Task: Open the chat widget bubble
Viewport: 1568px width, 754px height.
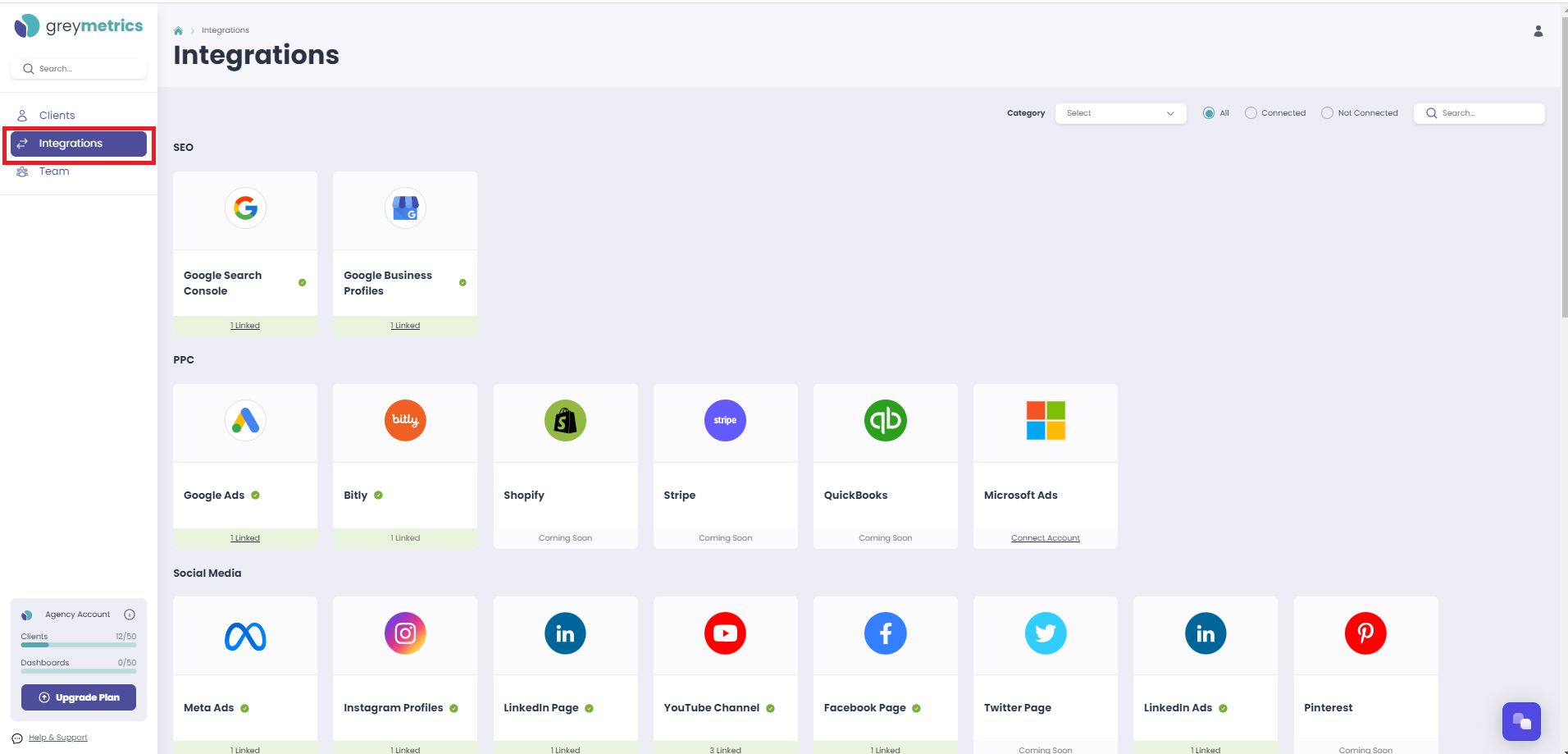Action: click(1521, 721)
